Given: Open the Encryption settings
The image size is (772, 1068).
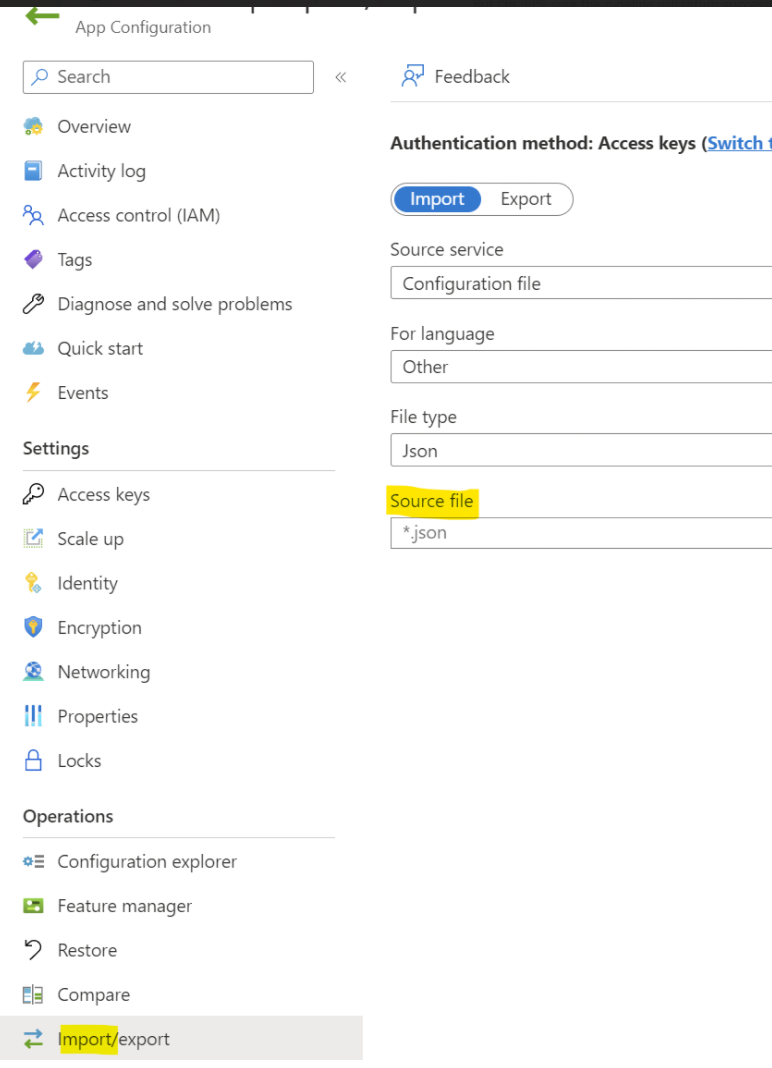Looking at the screenshot, I should tap(105, 627).
